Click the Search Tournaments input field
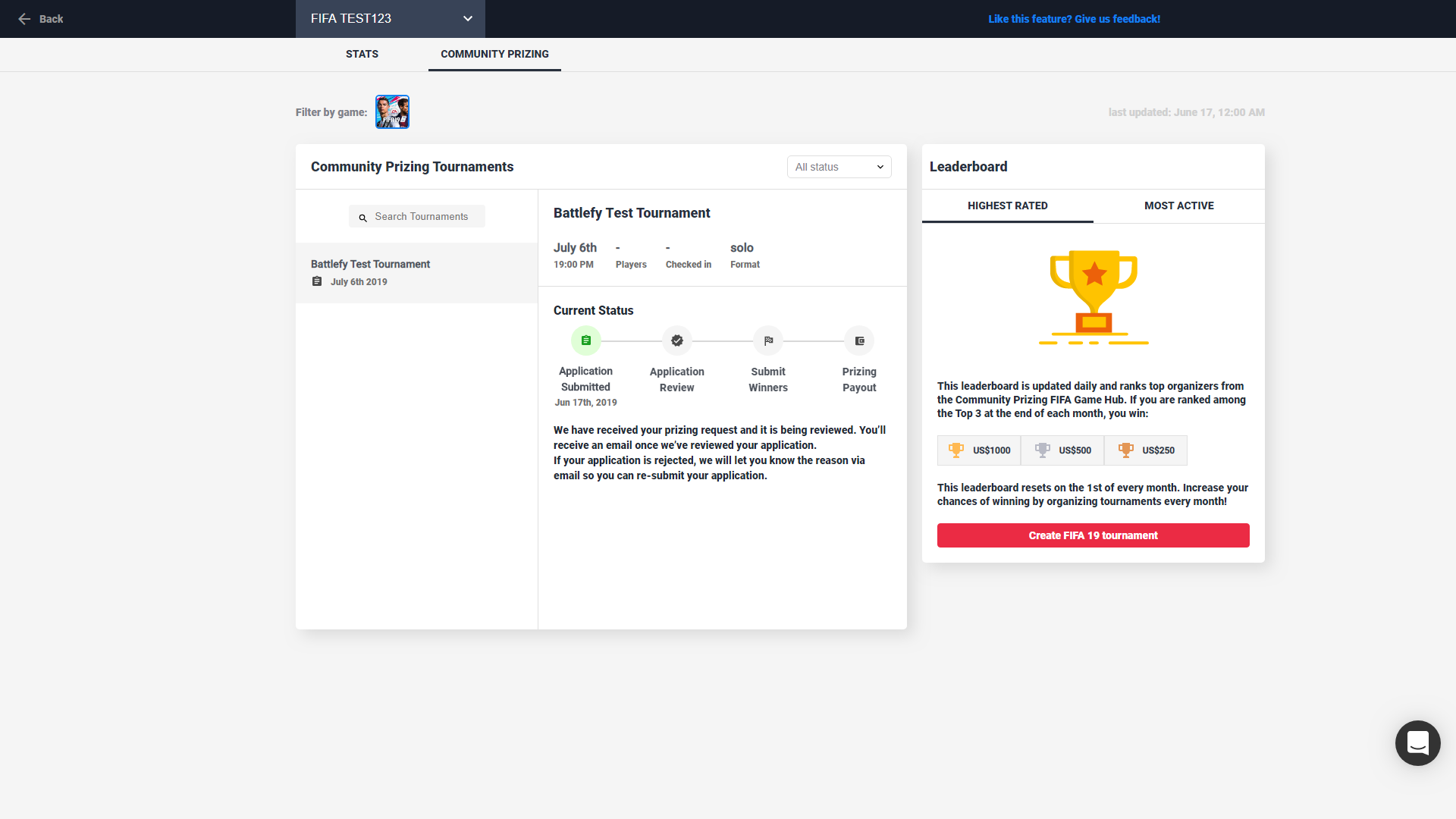 coord(421,217)
